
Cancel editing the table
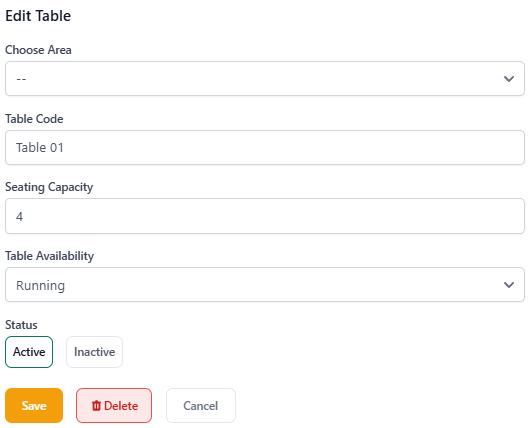201,405
